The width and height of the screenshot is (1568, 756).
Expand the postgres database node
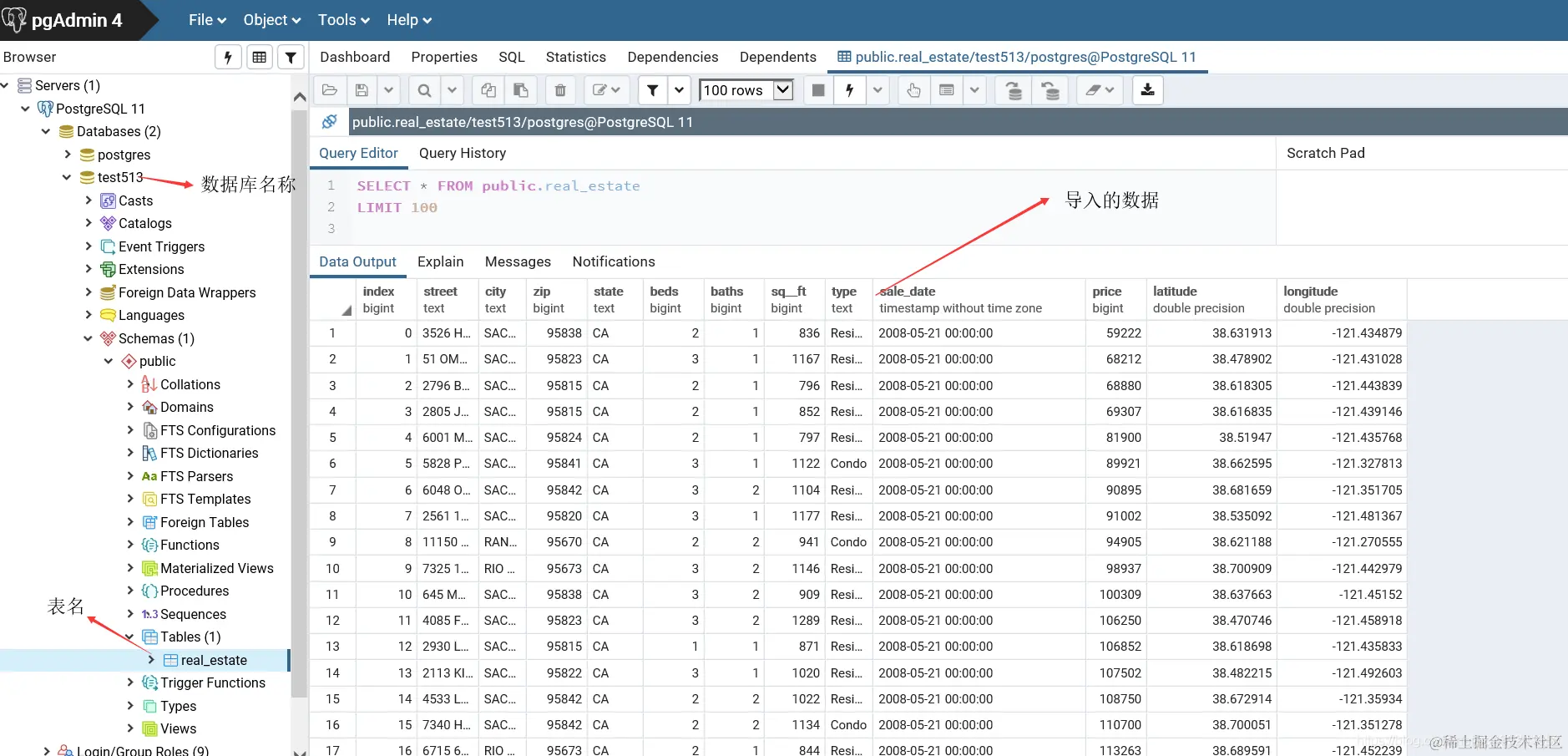[68, 155]
